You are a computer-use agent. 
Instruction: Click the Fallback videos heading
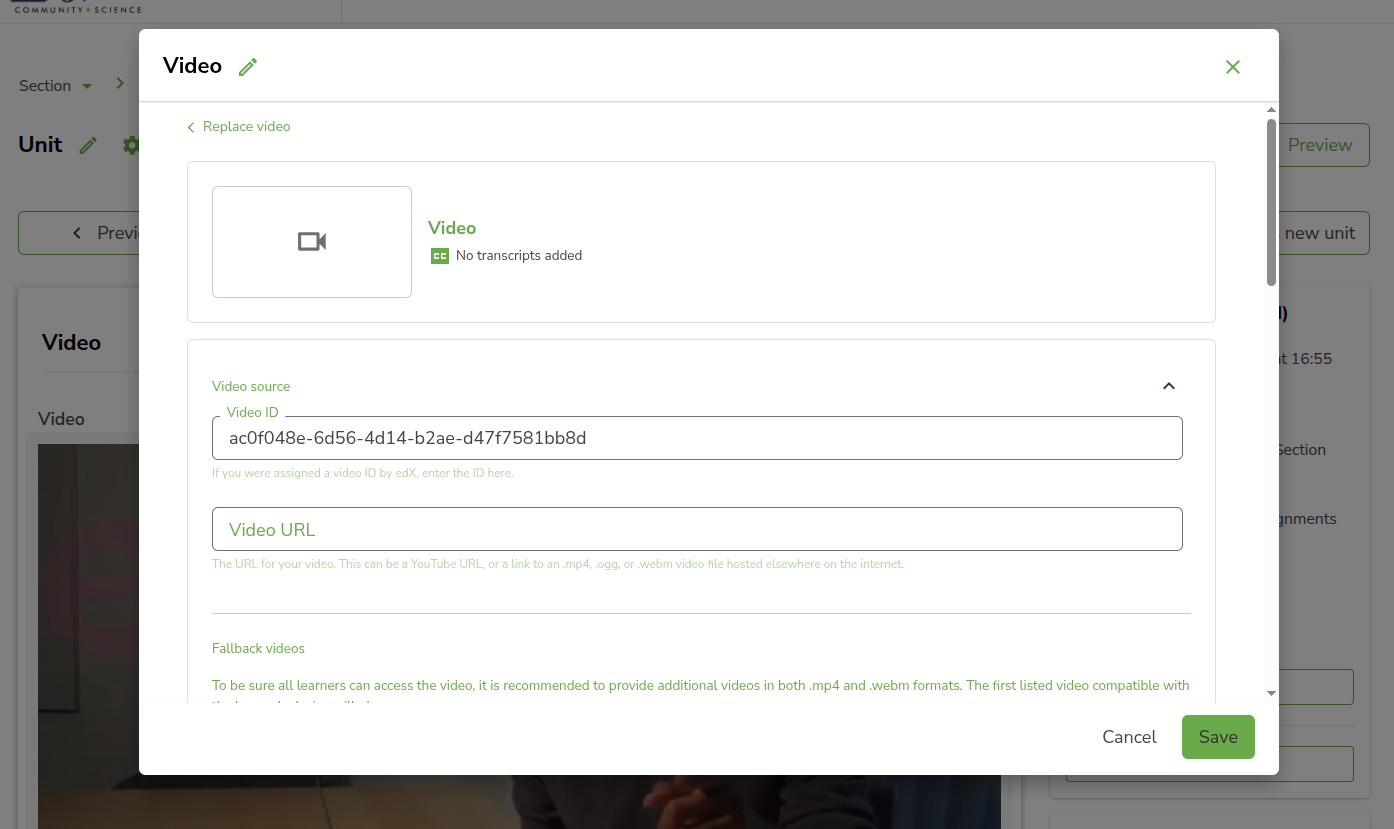pyautogui.click(x=258, y=648)
